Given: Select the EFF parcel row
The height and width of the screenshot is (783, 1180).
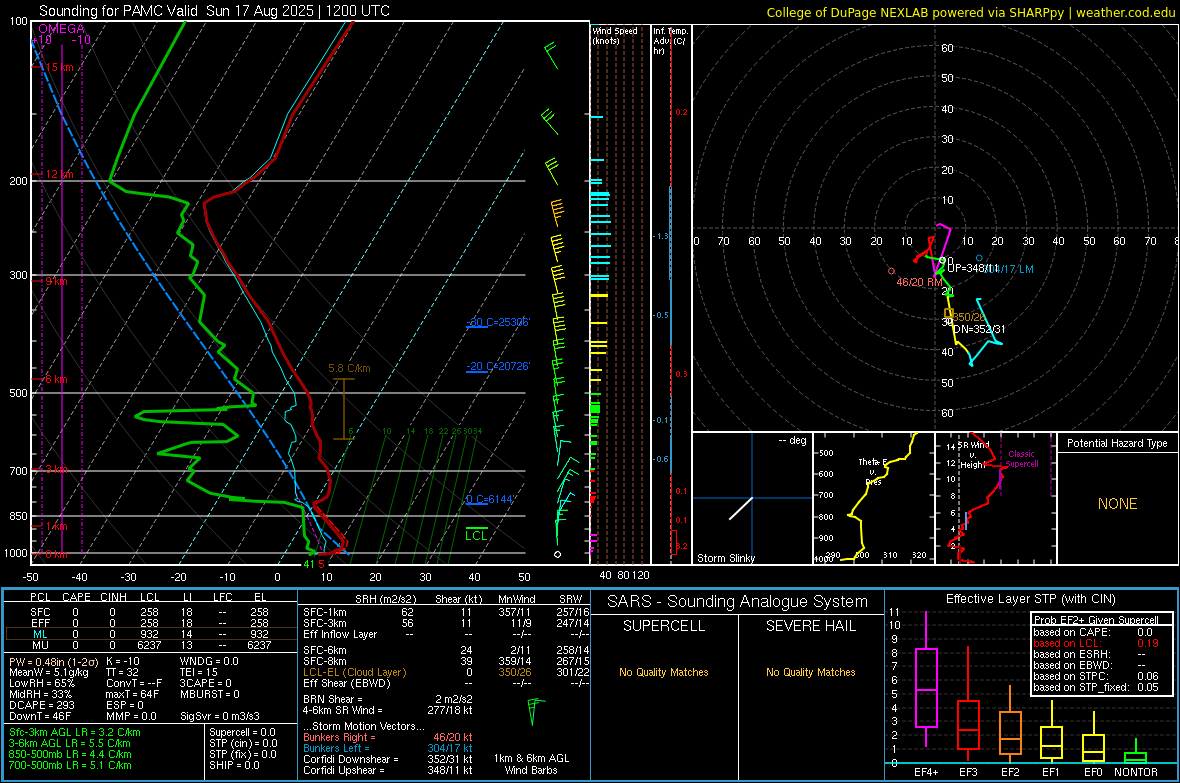Looking at the screenshot, I should pyautogui.click(x=151, y=623).
